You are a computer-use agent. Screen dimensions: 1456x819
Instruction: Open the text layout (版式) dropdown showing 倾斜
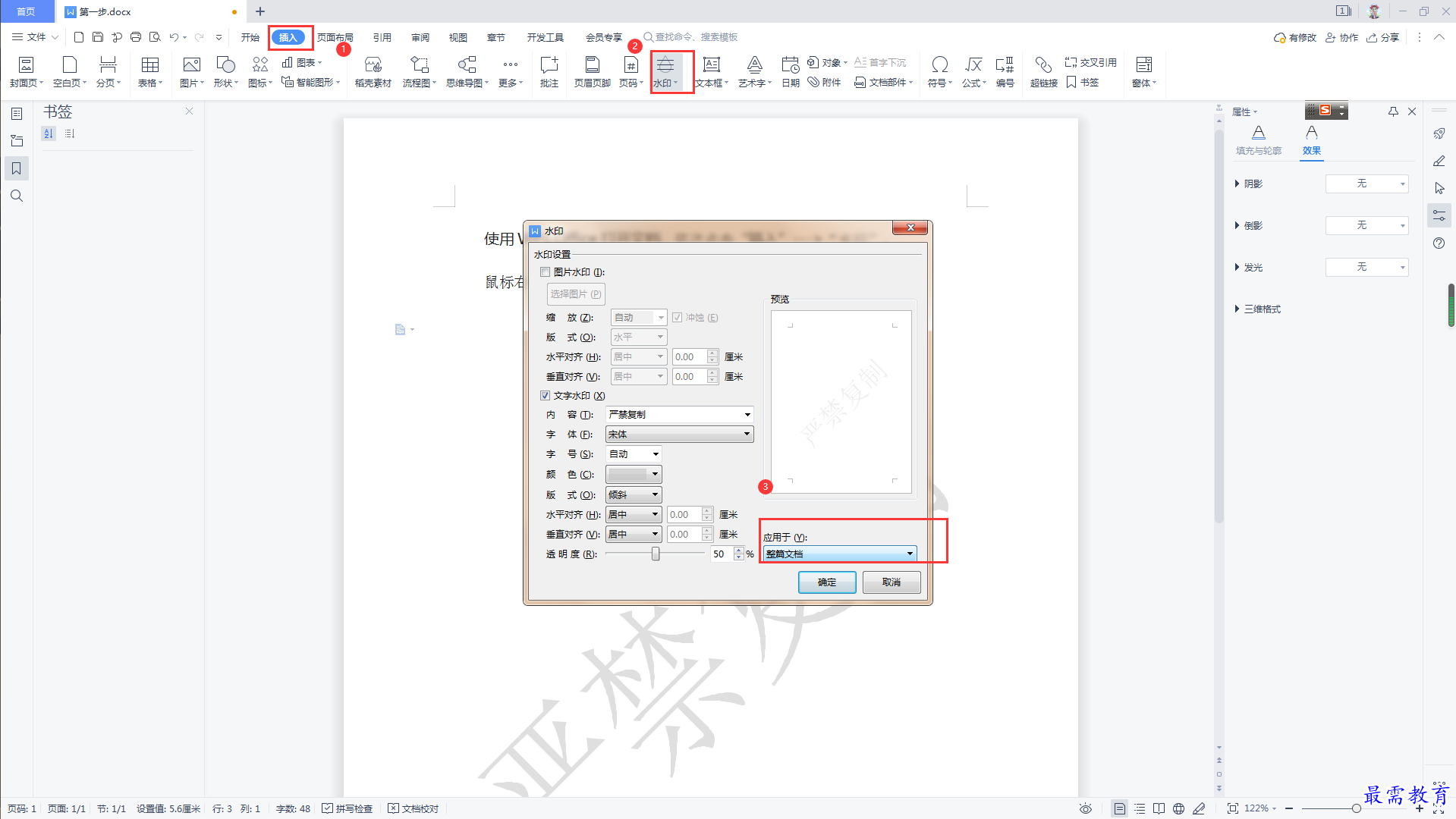[634, 495]
